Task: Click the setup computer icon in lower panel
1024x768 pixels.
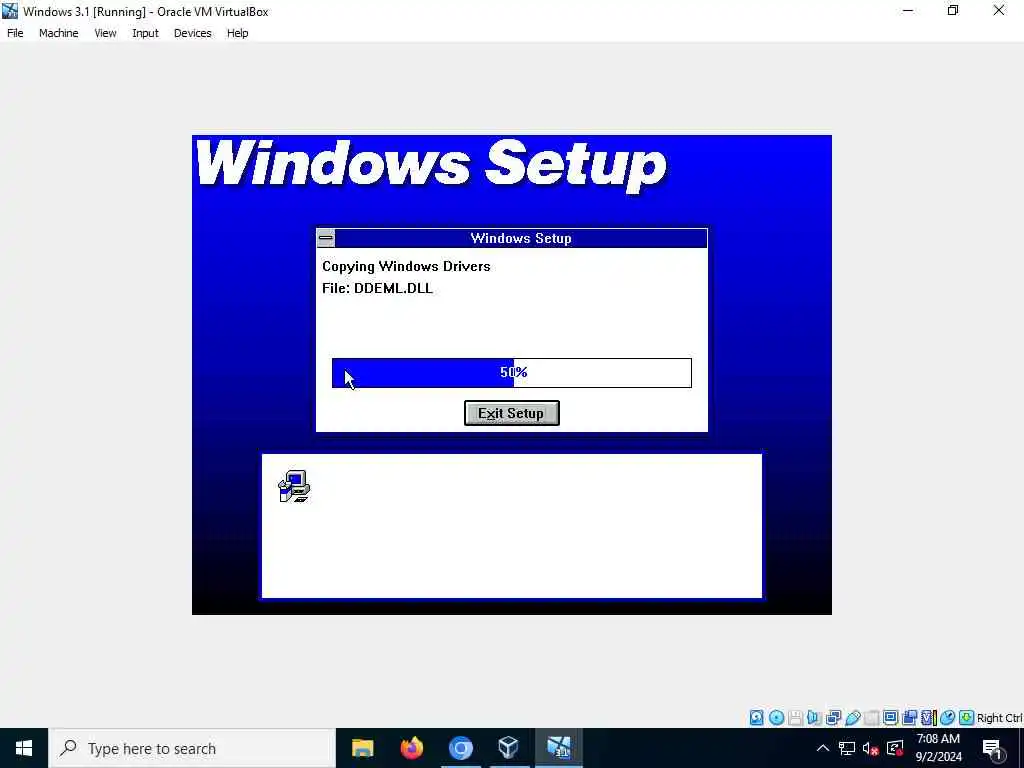Action: click(294, 487)
